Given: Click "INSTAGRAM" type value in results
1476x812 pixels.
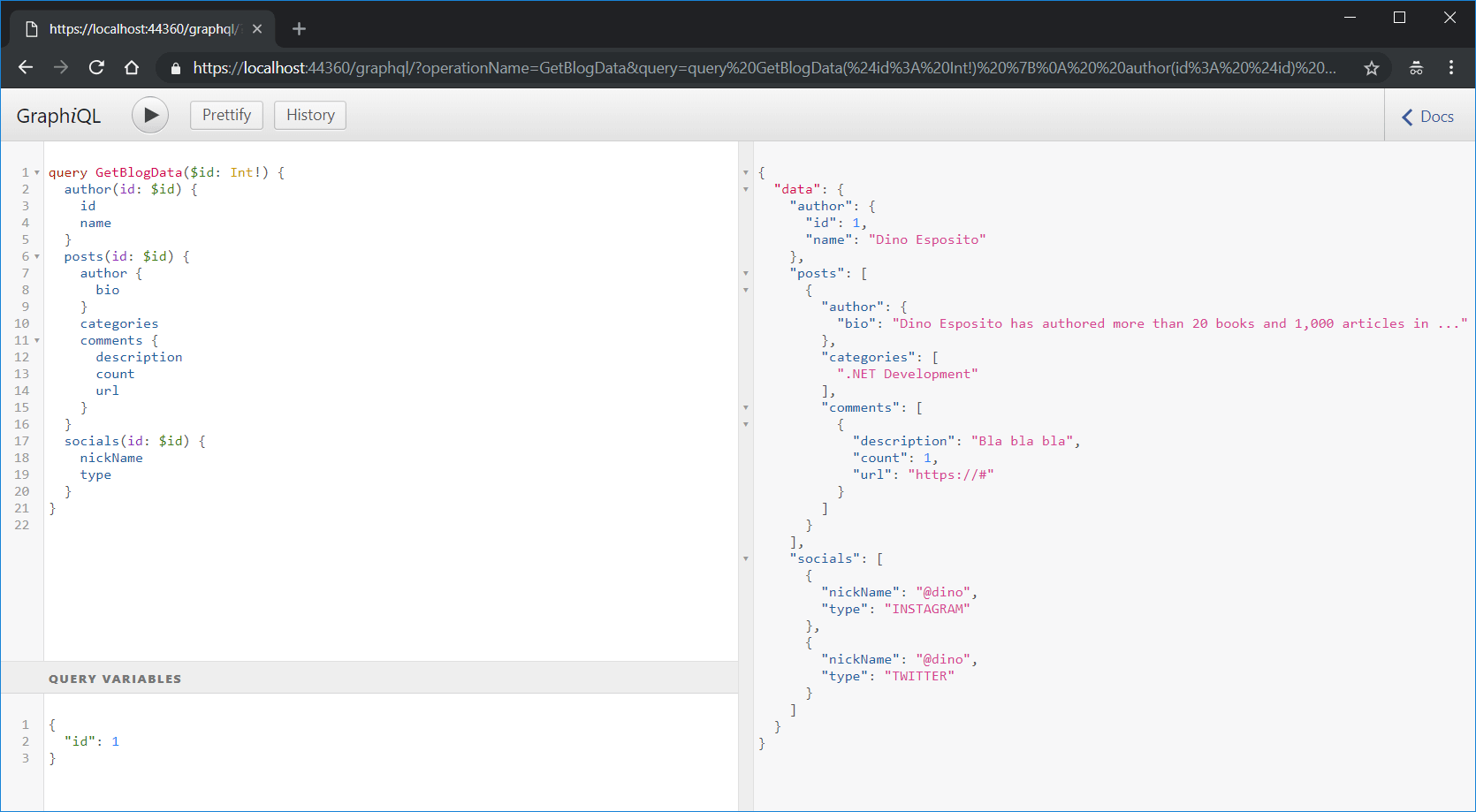Looking at the screenshot, I should [927, 609].
